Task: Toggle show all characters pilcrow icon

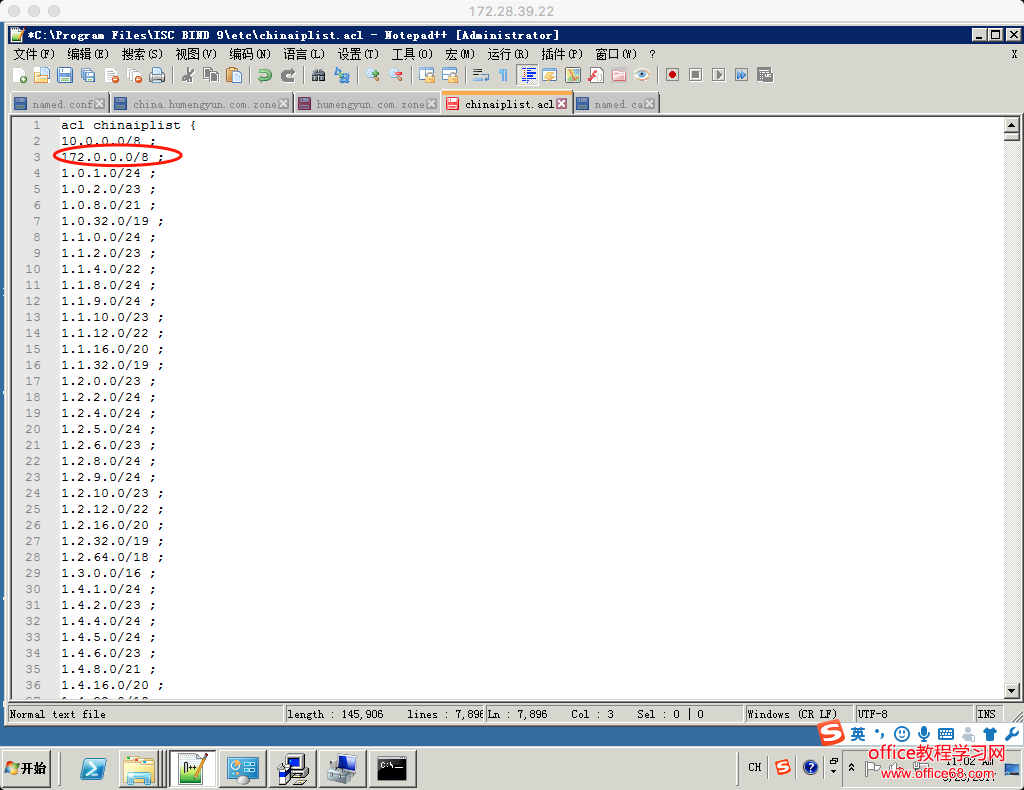Action: [x=503, y=75]
